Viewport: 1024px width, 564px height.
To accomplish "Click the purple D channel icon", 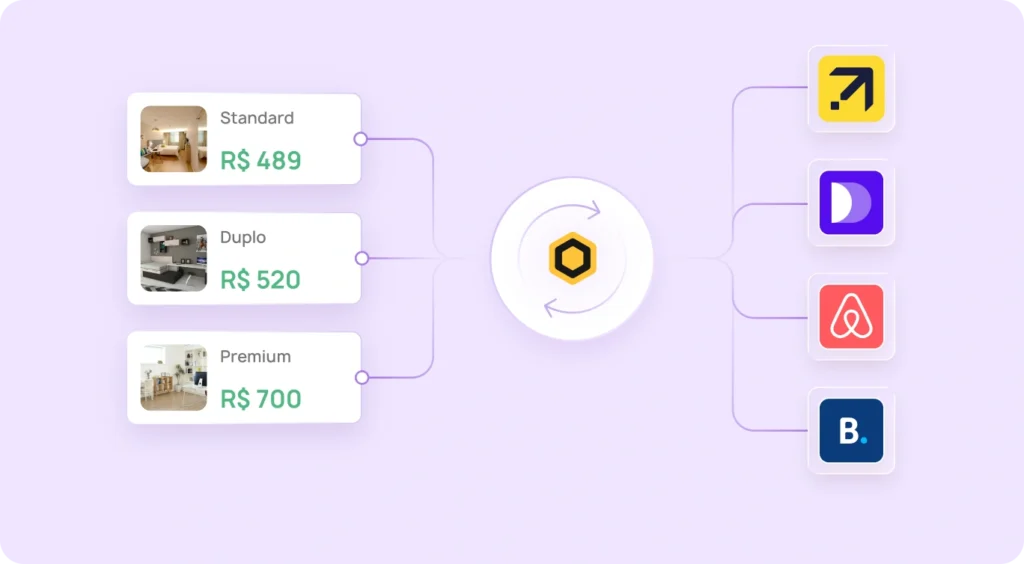I will [x=851, y=203].
